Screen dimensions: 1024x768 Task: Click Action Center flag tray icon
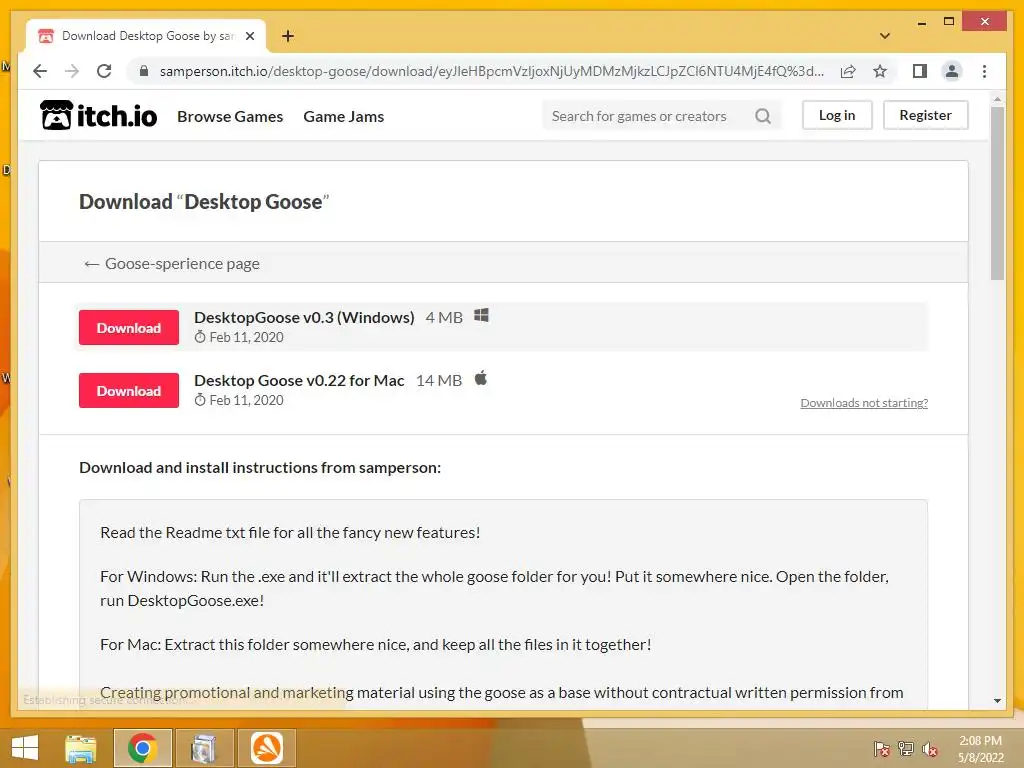point(882,749)
